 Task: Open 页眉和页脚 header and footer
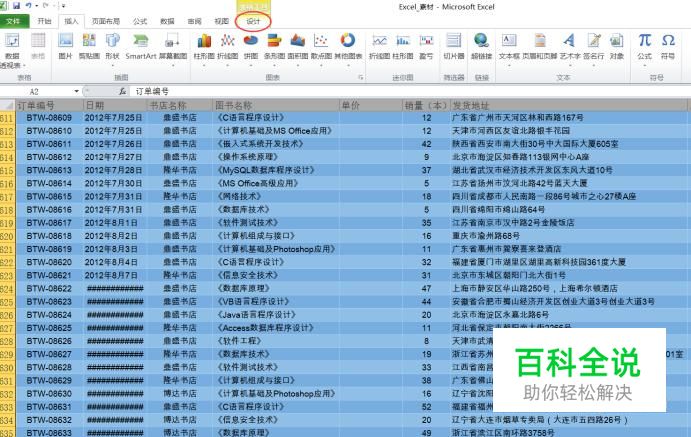pos(540,46)
